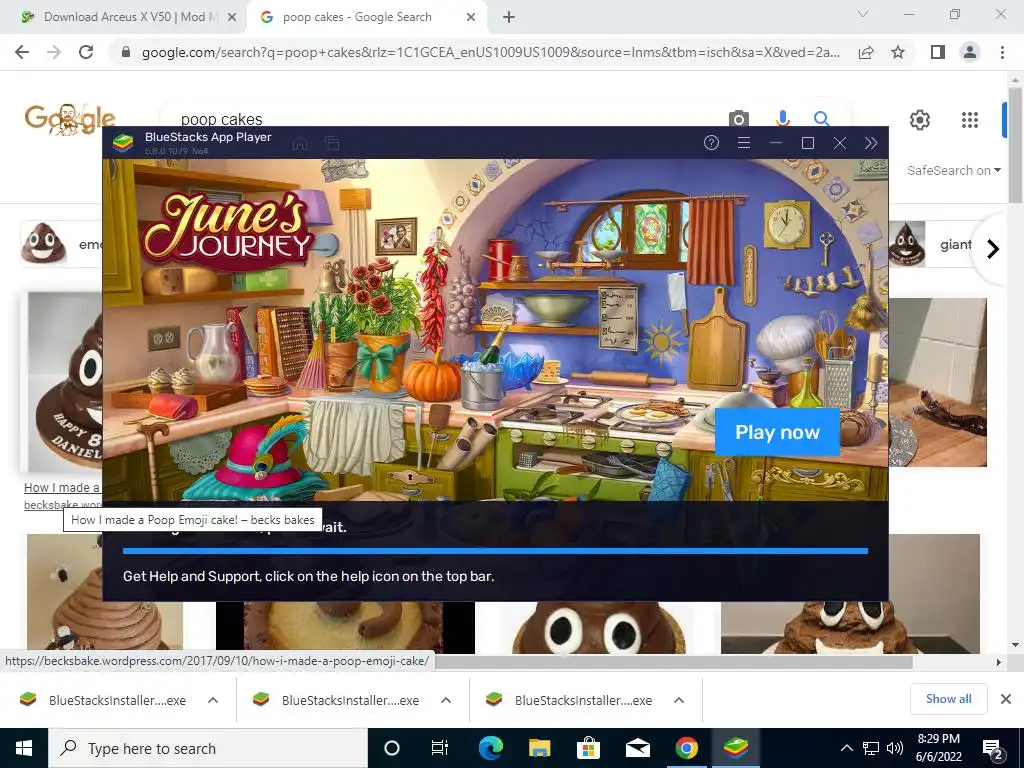Go back in Chrome
This screenshot has width=1024, height=768.
22,52
